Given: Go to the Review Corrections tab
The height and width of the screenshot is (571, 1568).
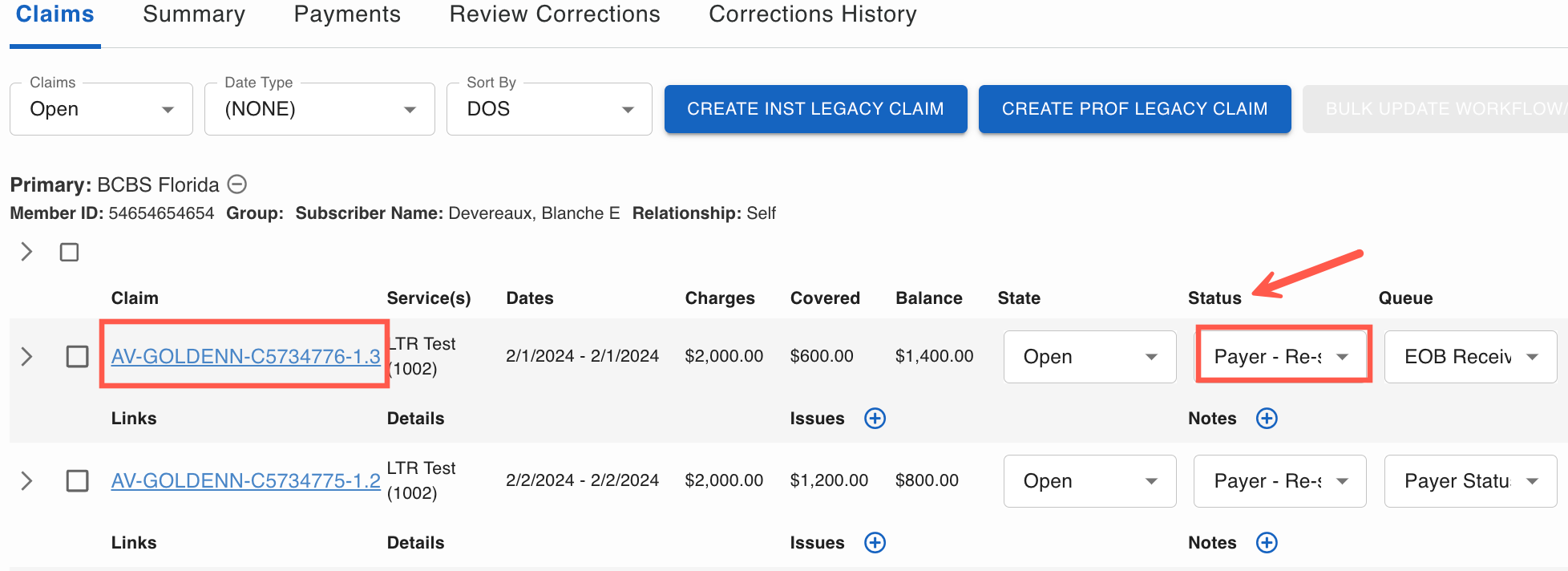Looking at the screenshot, I should click(x=554, y=14).
